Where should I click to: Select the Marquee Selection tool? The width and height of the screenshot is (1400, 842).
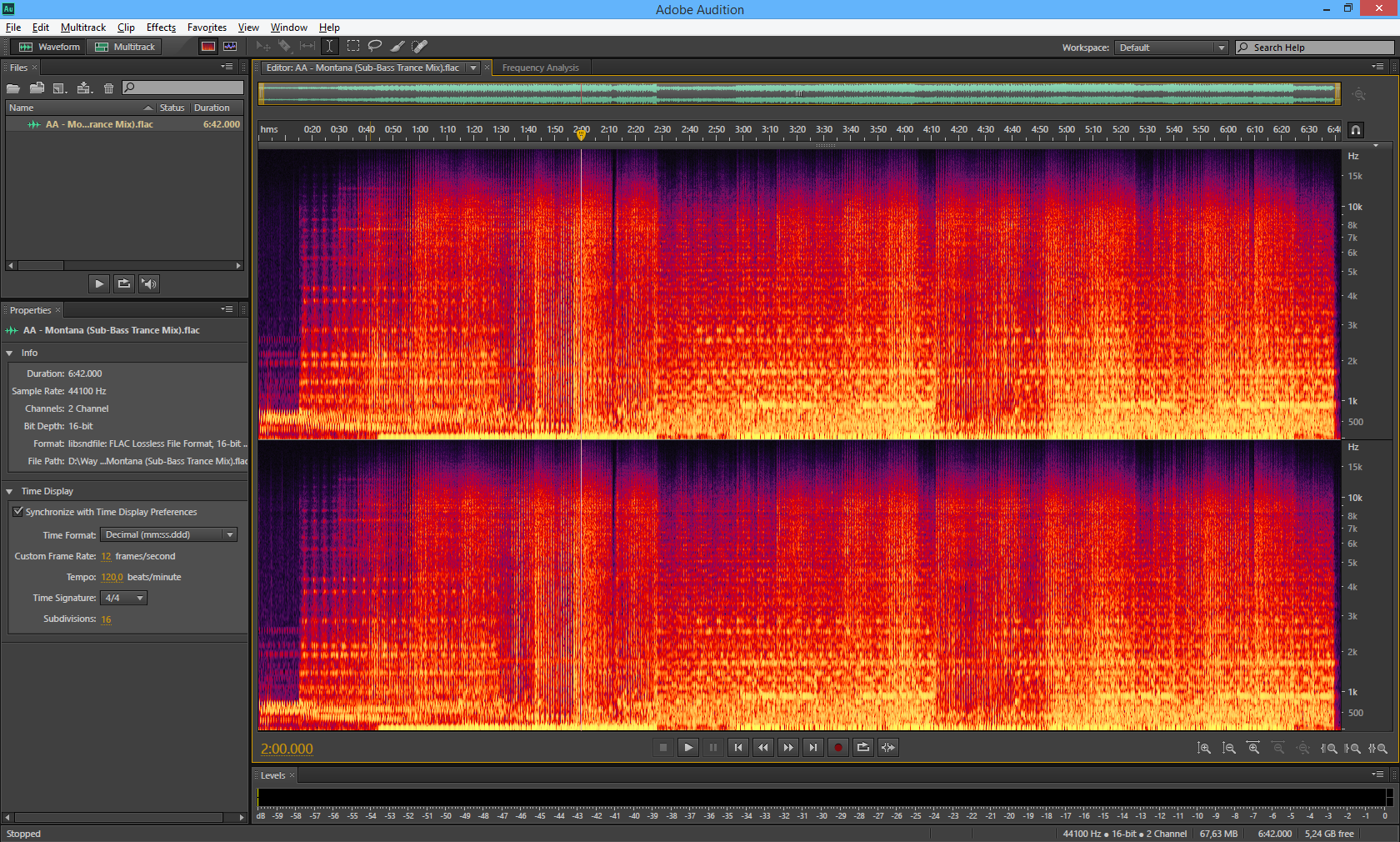[x=353, y=47]
